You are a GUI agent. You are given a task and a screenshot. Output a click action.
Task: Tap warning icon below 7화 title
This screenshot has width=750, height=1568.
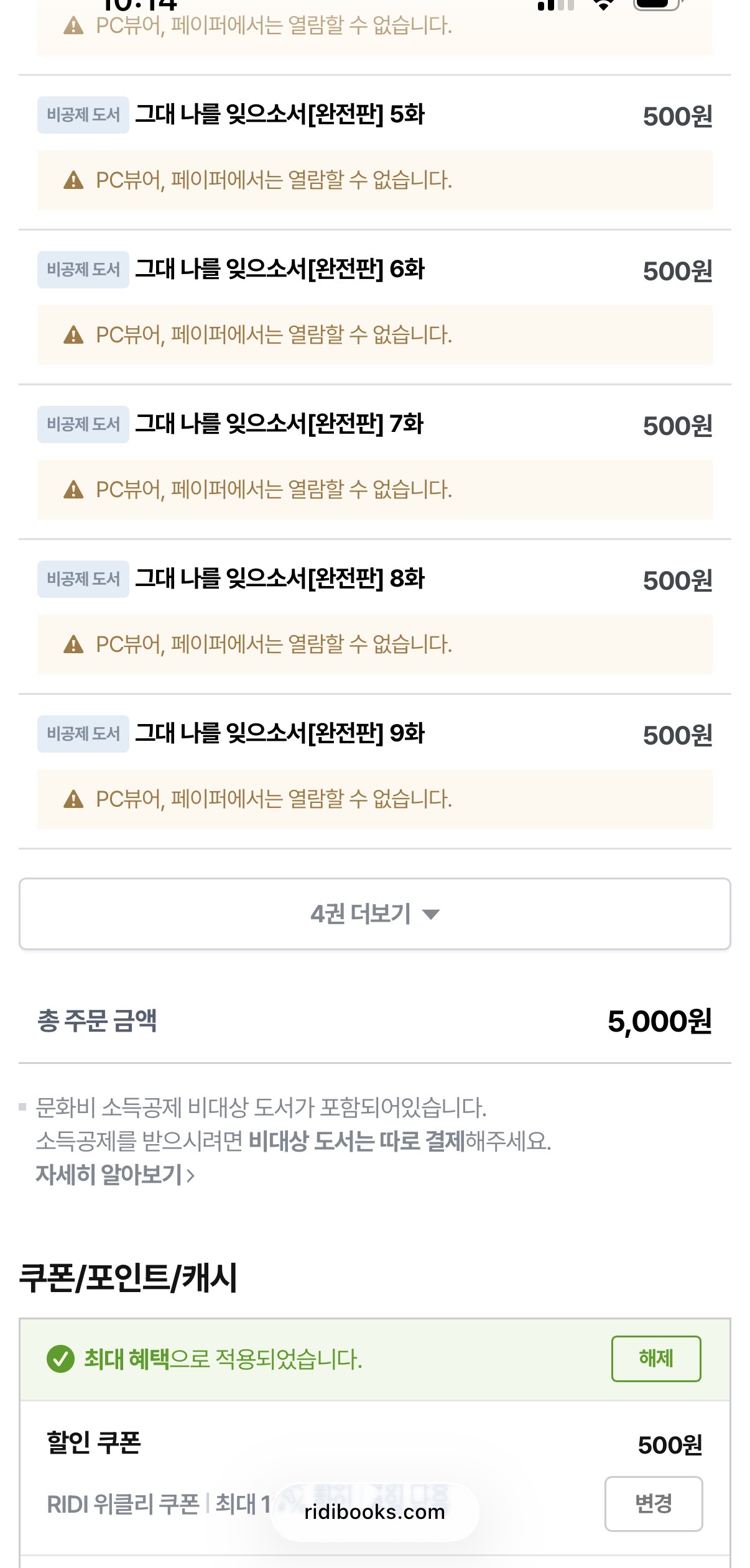pos(73,490)
